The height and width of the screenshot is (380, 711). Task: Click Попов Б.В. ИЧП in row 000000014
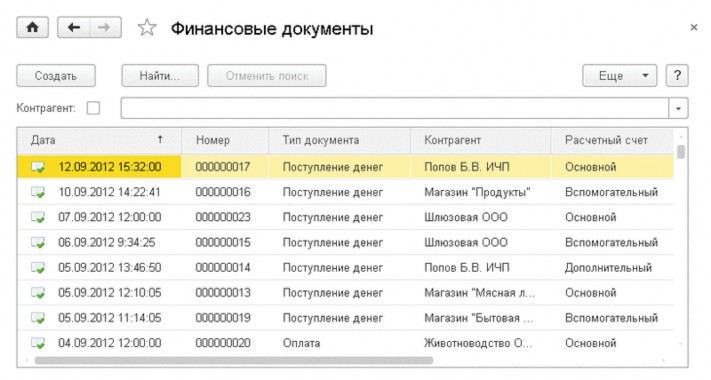coord(467,268)
